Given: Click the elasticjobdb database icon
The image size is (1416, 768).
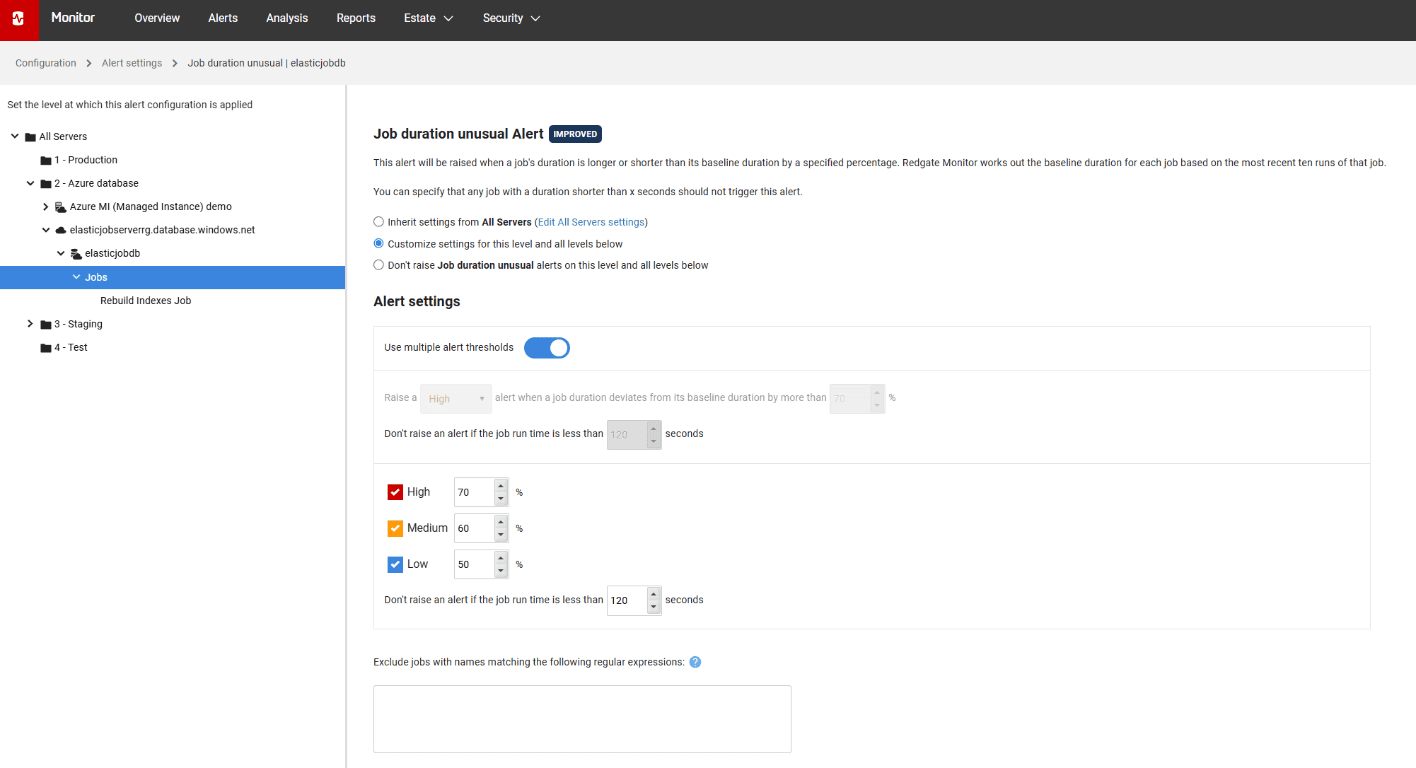Looking at the screenshot, I should [76, 254].
